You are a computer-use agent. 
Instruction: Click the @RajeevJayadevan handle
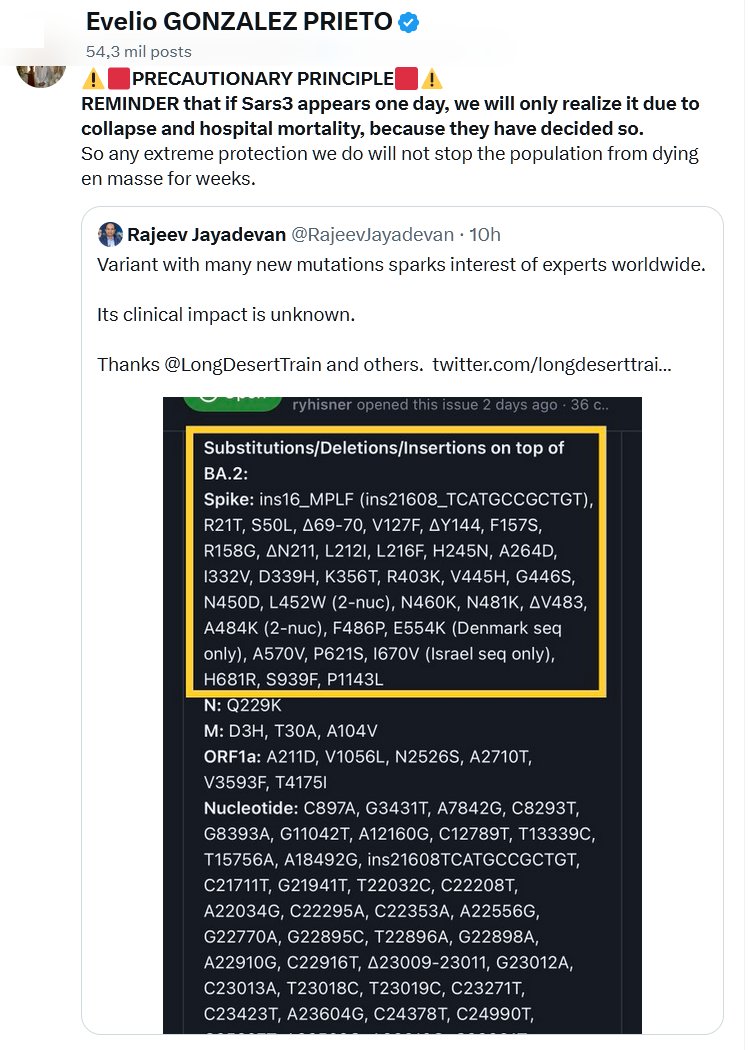coord(370,235)
